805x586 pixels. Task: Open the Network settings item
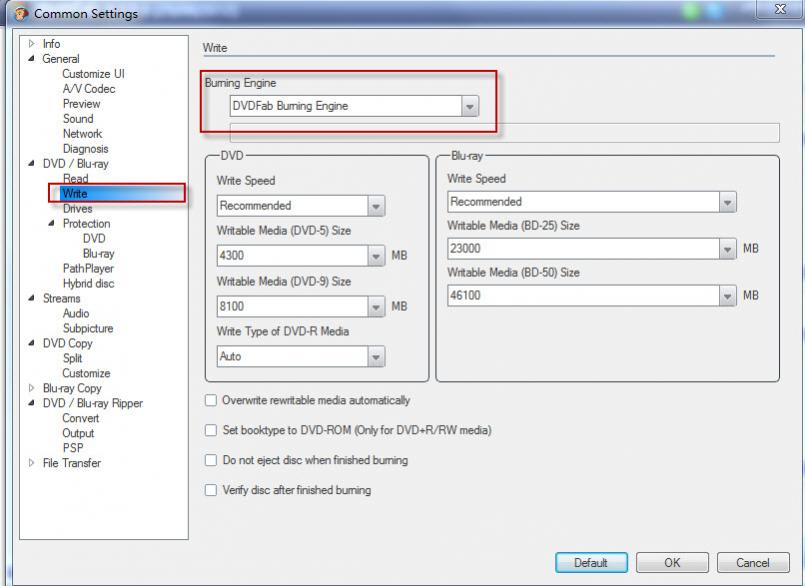point(83,134)
